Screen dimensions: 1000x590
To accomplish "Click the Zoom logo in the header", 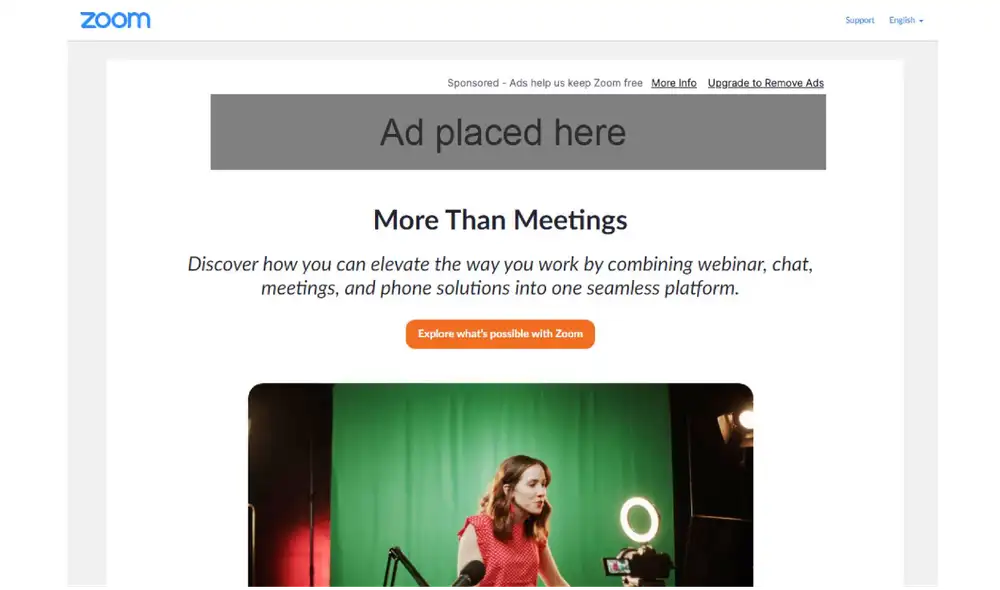I will tap(115, 20).
